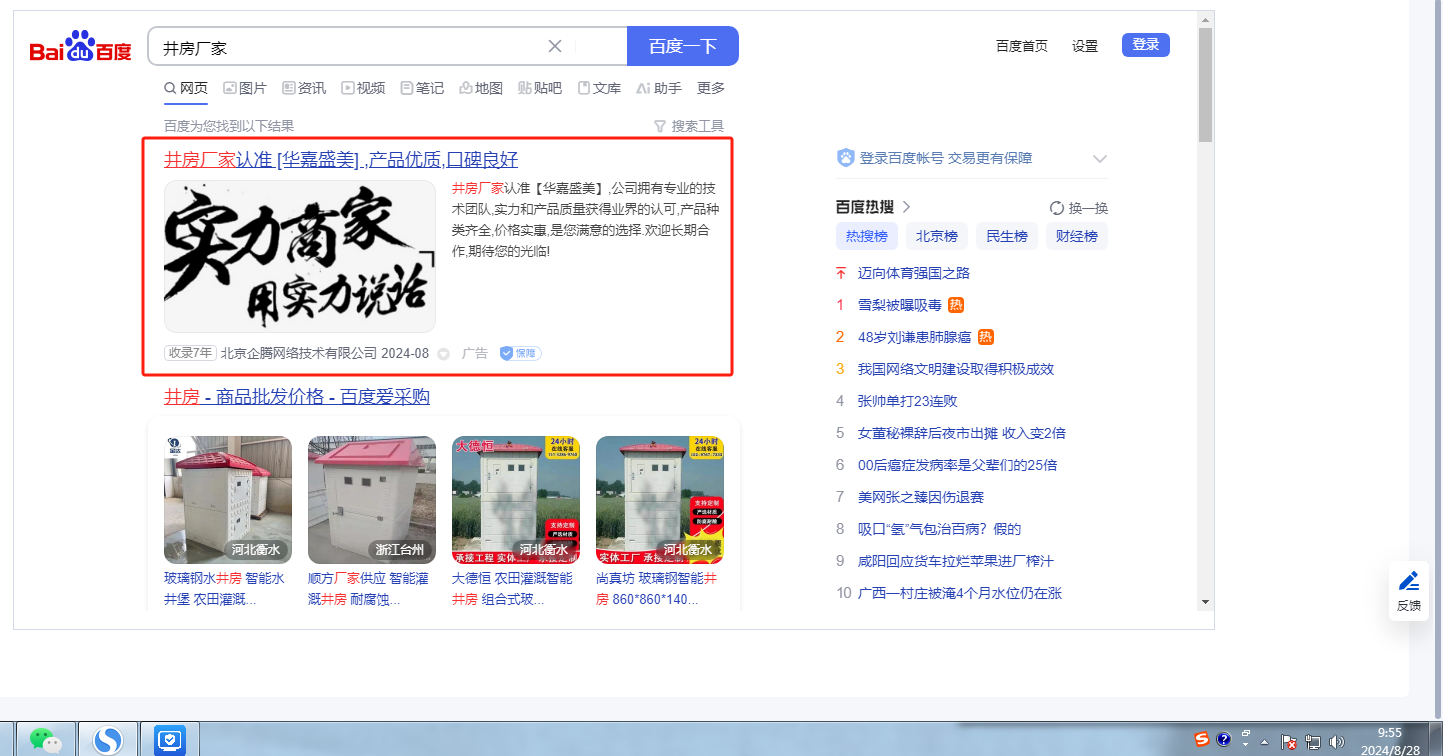Refresh hot searches with 换一换
1443x756 pixels.
[1079, 208]
